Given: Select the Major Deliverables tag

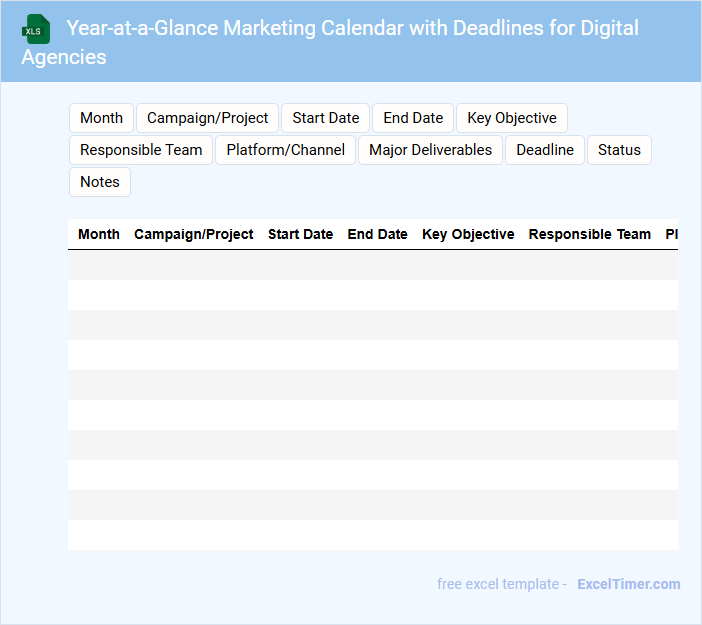Looking at the screenshot, I should 430,150.
